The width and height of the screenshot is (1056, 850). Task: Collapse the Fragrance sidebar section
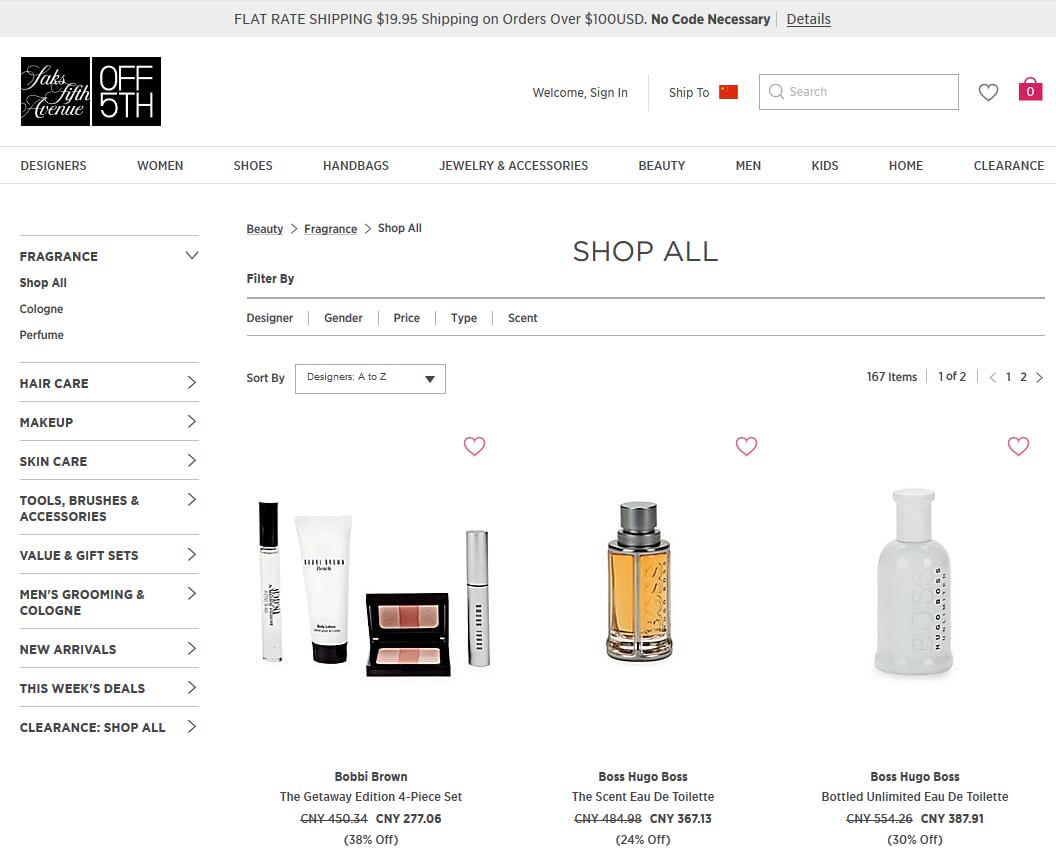pos(192,255)
